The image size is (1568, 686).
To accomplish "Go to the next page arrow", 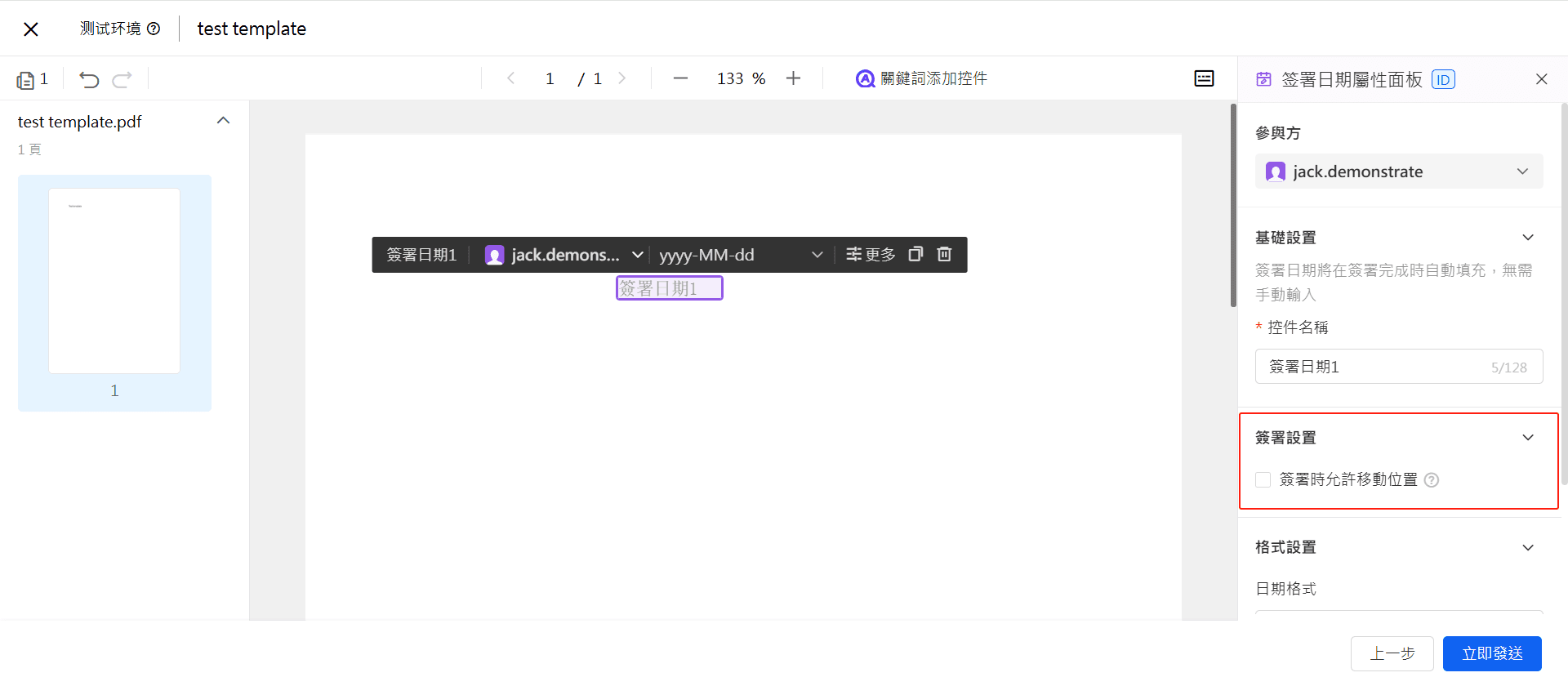I will point(622,78).
